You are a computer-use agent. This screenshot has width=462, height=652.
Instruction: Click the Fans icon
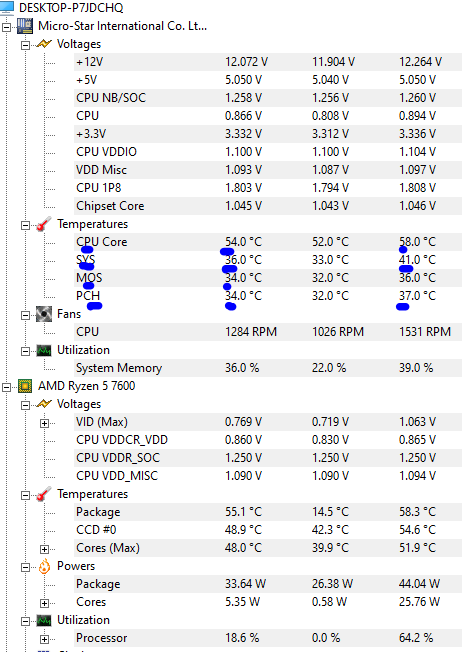point(44,314)
